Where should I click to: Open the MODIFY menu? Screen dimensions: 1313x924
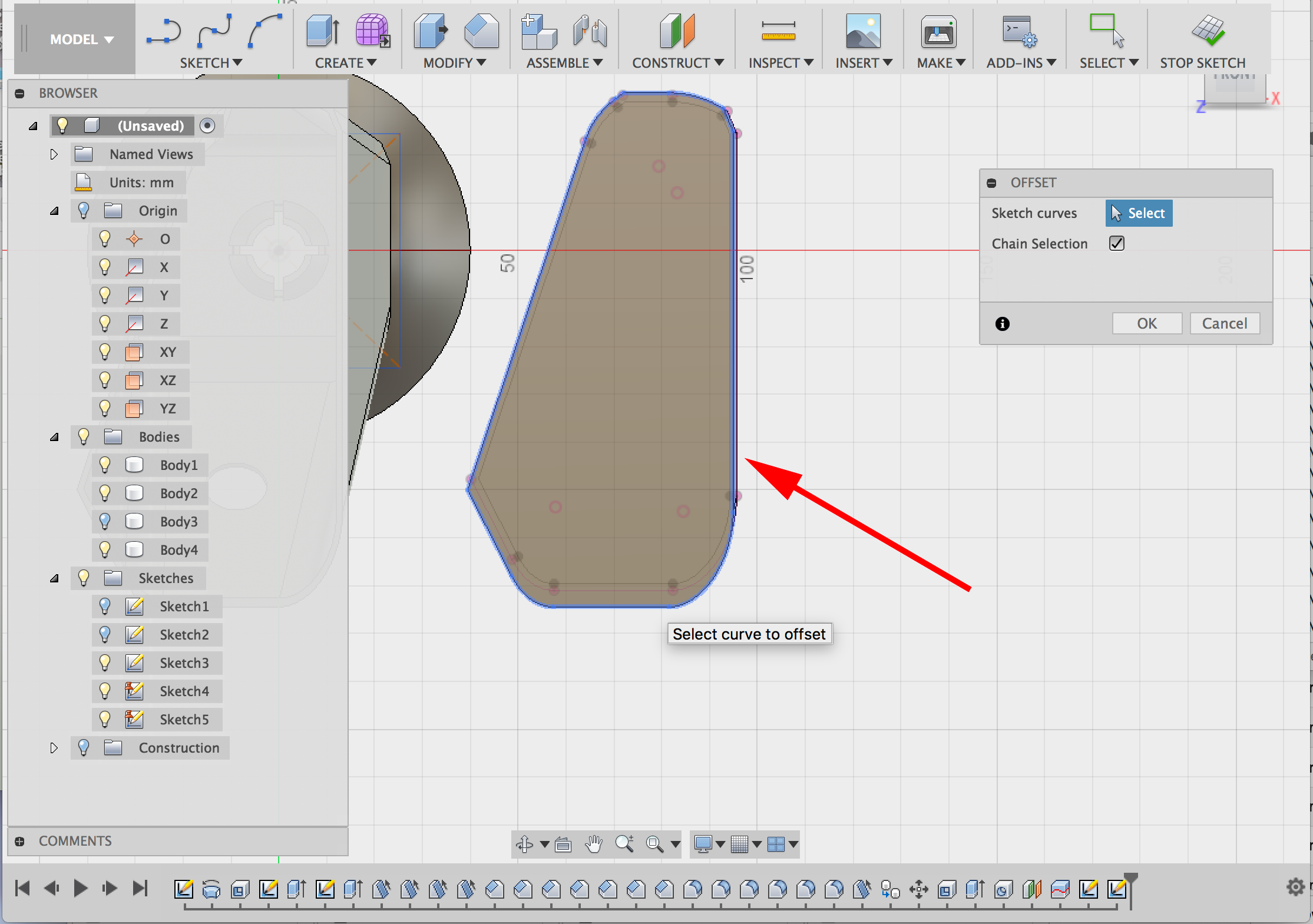[455, 62]
